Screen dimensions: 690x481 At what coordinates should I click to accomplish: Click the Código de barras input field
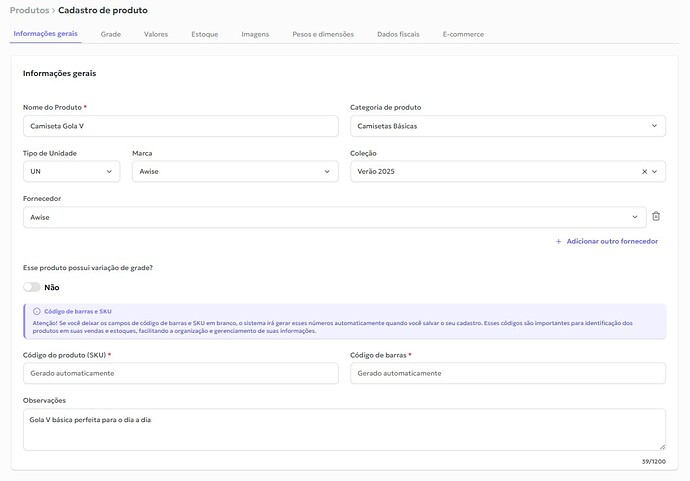point(508,373)
